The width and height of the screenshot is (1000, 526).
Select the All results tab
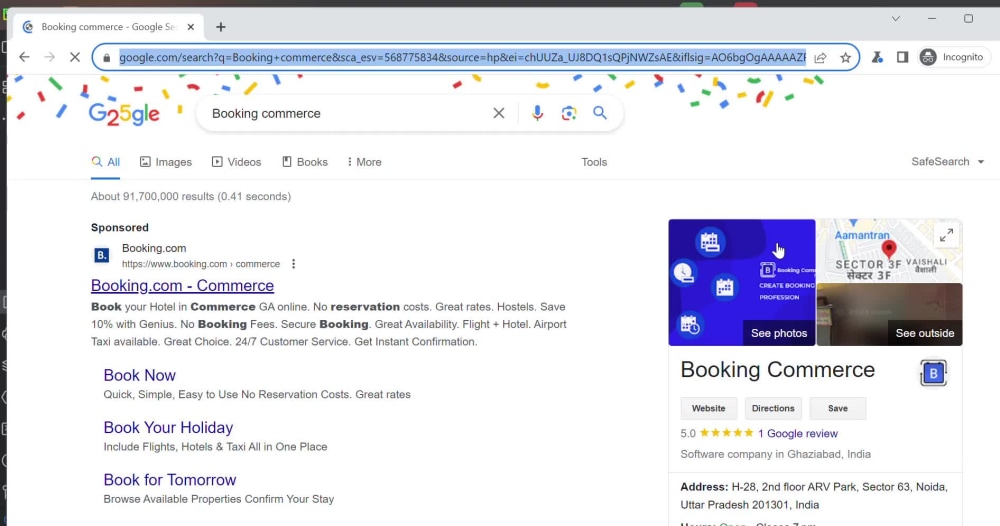point(105,162)
